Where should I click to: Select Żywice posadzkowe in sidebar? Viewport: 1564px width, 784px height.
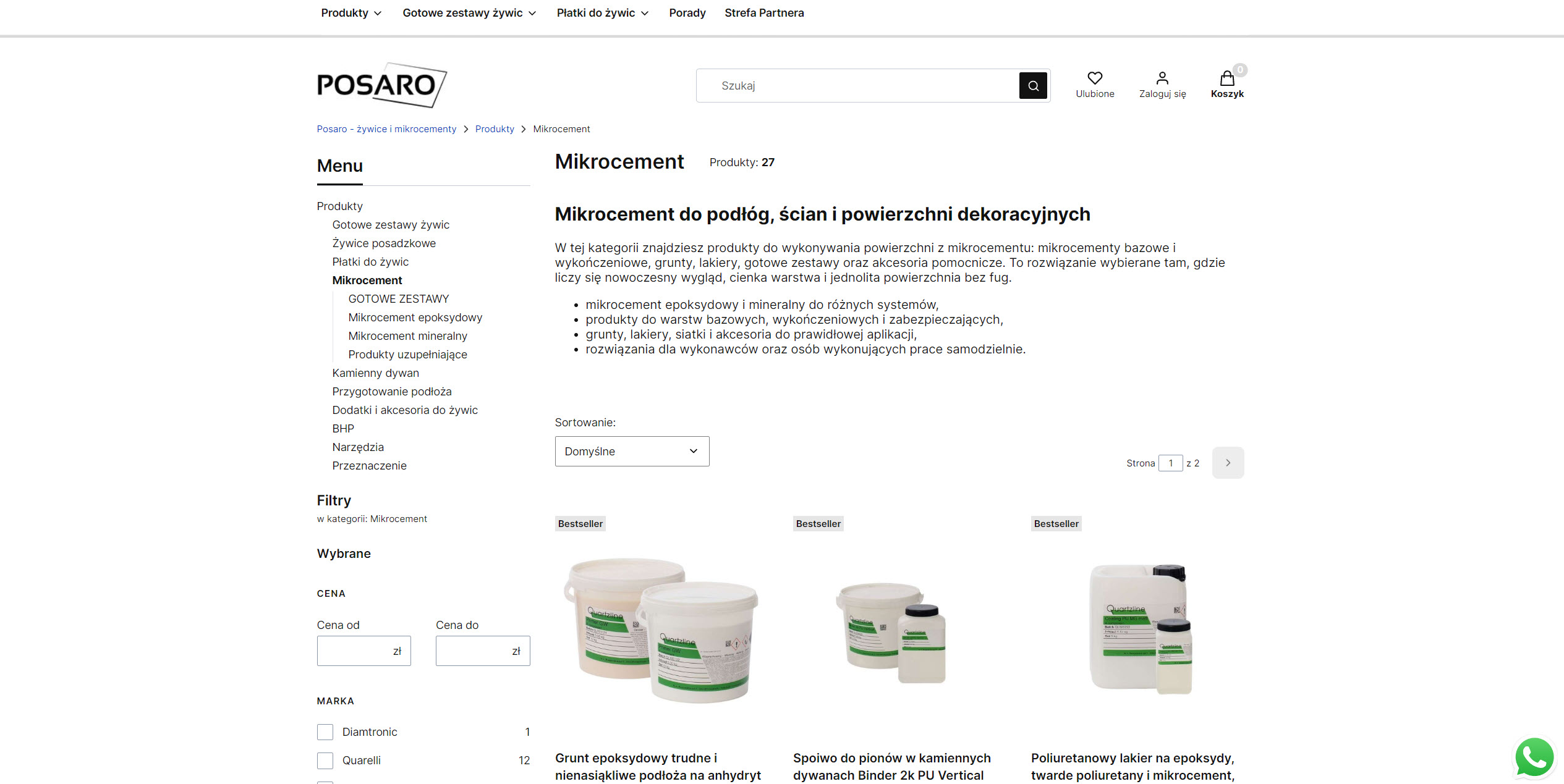tap(384, 243)
